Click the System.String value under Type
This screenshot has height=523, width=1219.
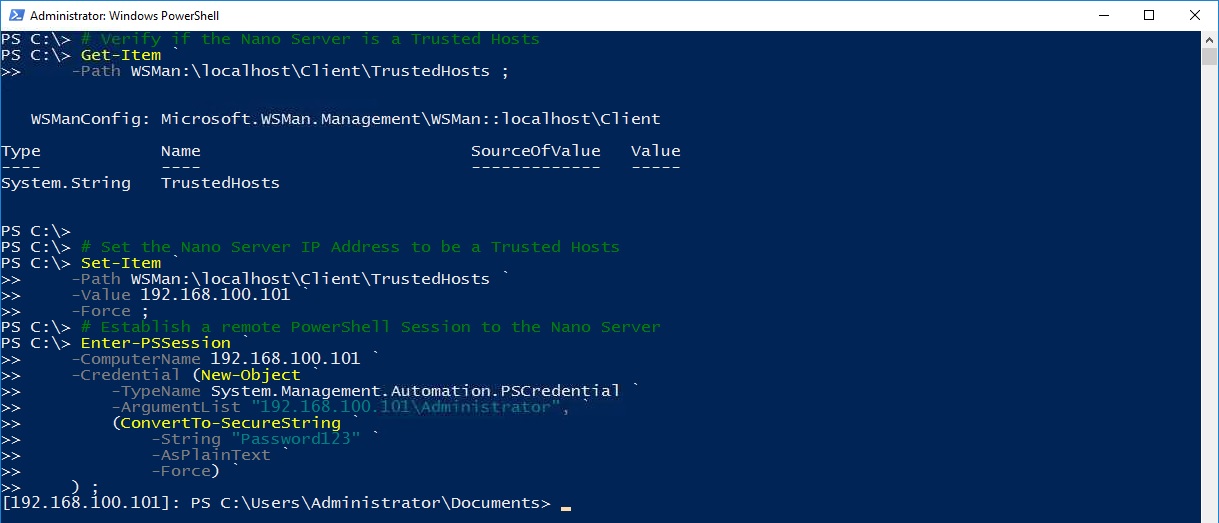66,183
